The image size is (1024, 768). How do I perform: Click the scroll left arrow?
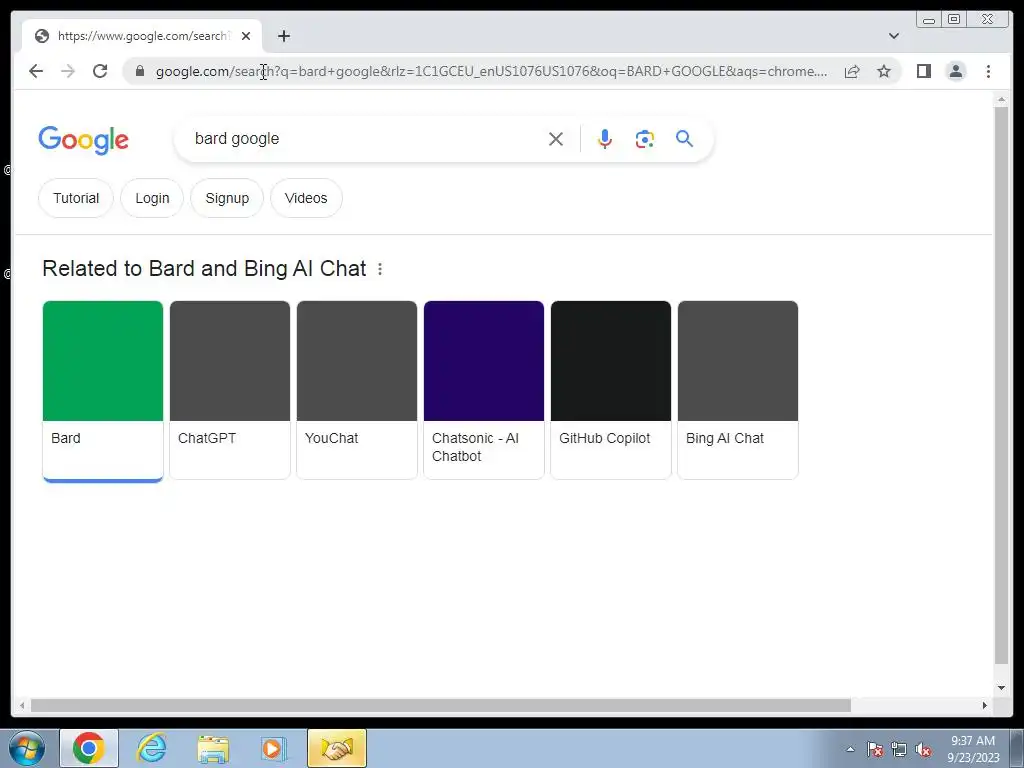point(22,705)
